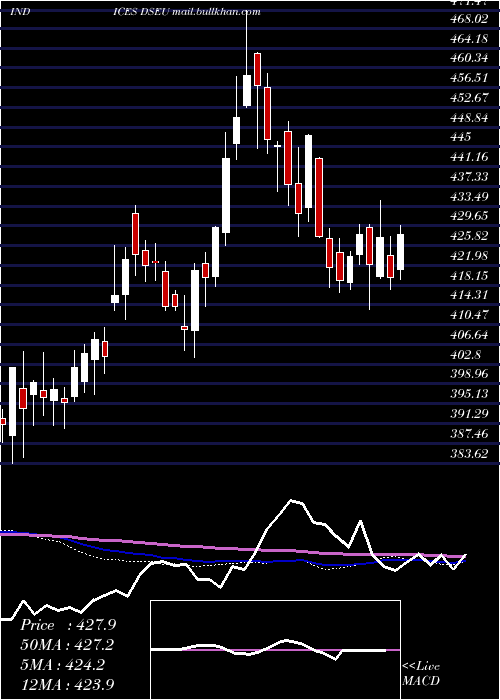Click the 406.64 price axis label
Screen dimensions: 500x700
click(470, 334)
